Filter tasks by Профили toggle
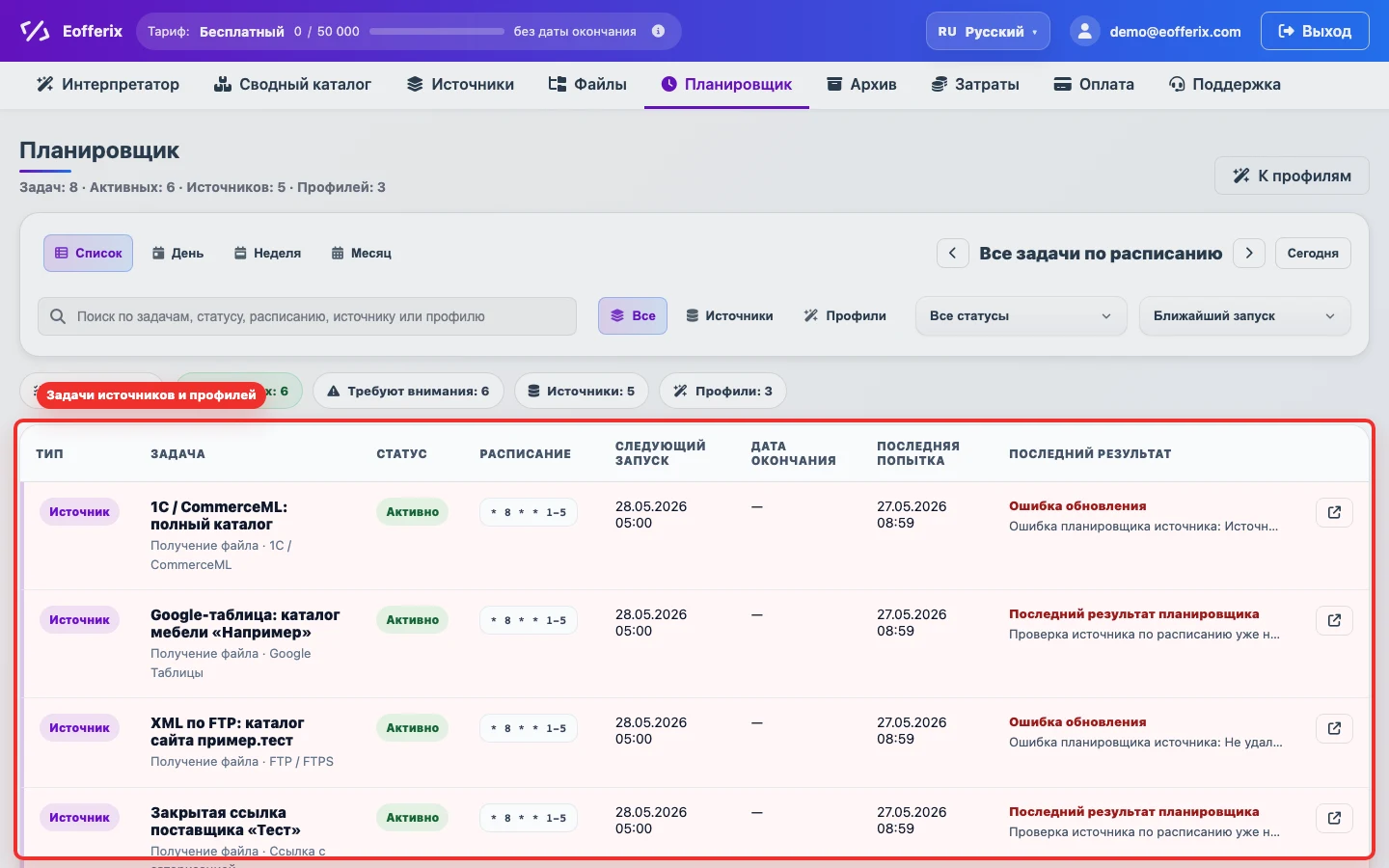 tap(845, 315)
